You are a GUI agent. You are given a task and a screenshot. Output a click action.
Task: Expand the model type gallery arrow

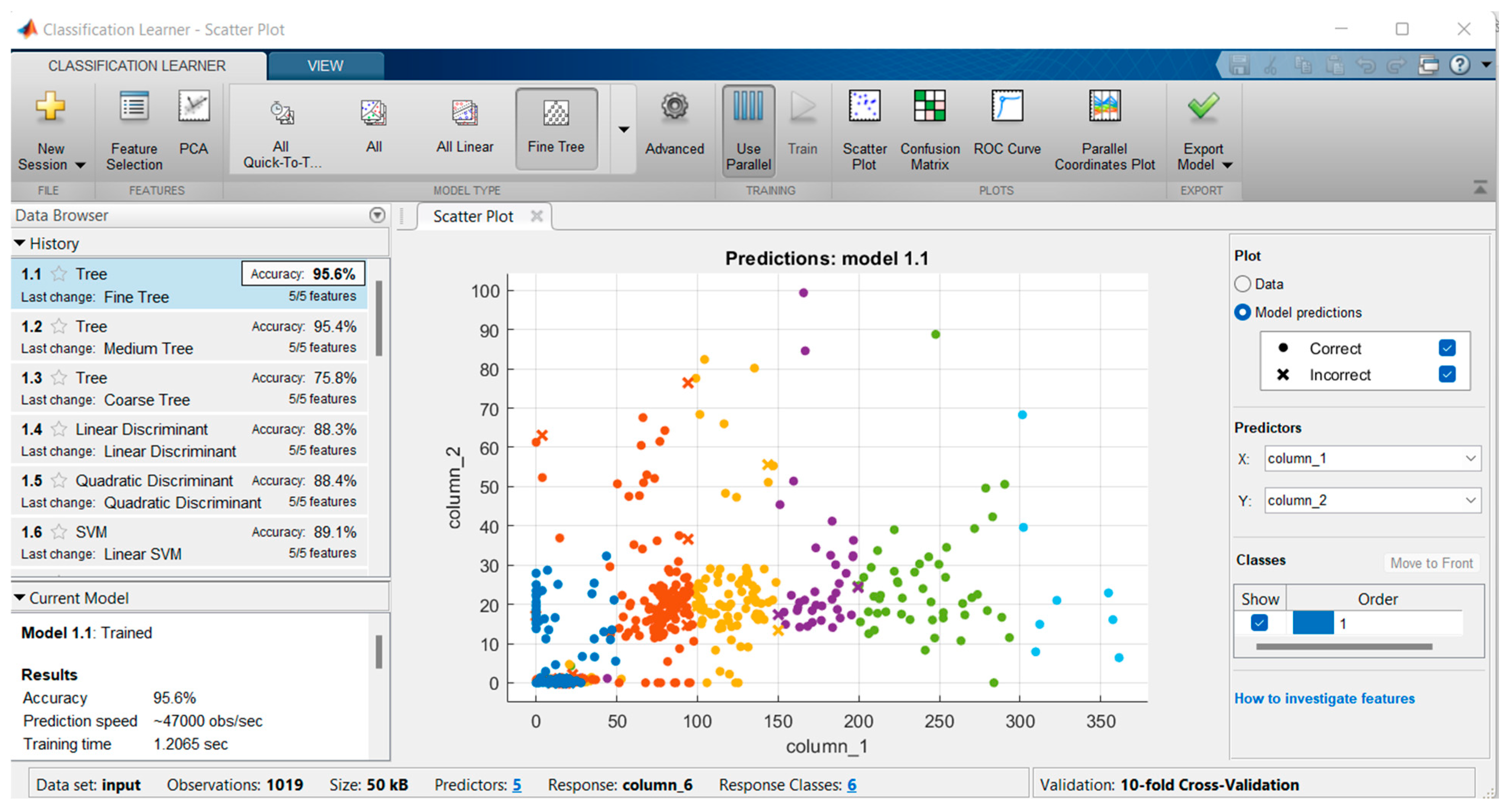click(x=623, y=130)
